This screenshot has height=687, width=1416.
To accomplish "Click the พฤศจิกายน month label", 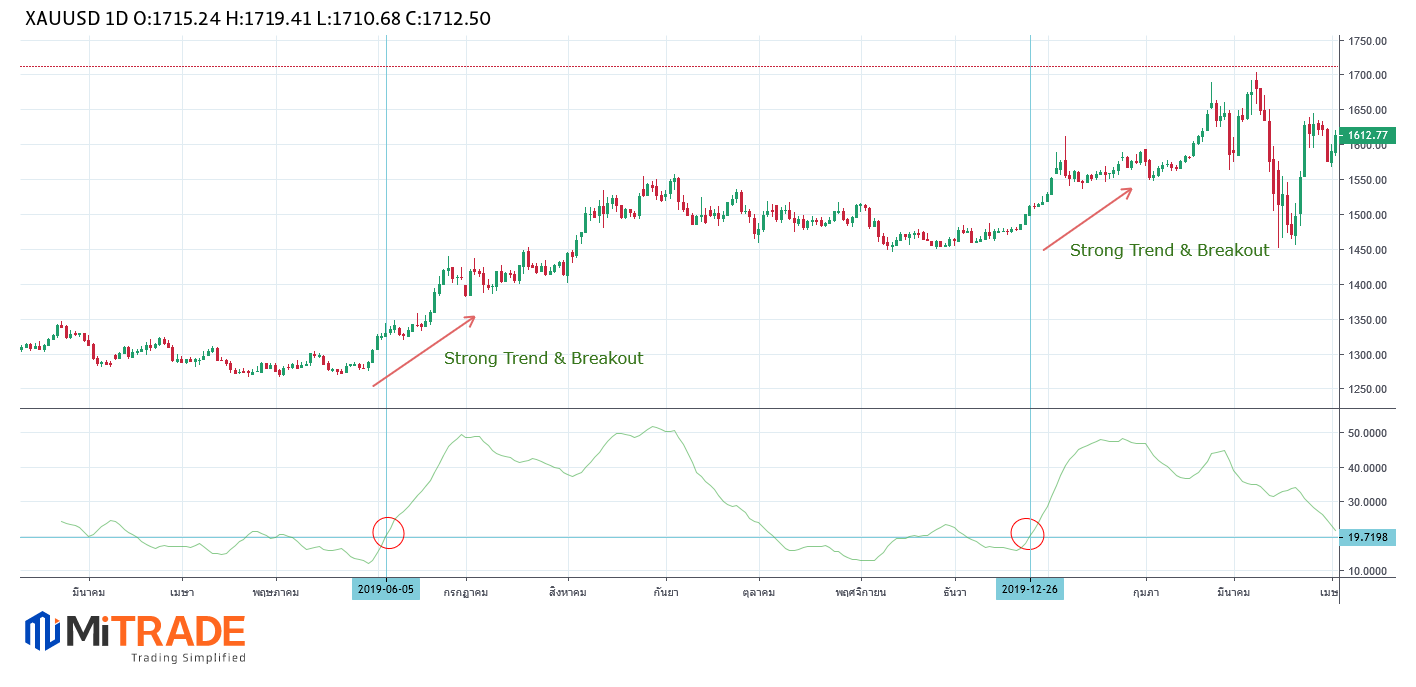I will (x=861, y=591).
